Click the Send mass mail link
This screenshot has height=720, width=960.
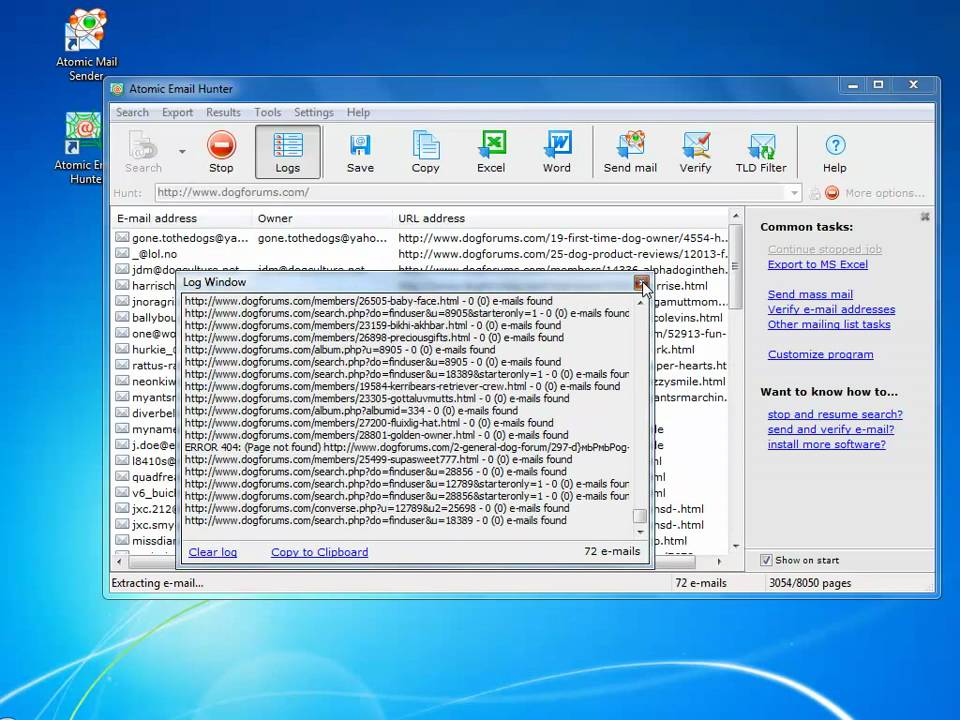(x=810, y=294)
